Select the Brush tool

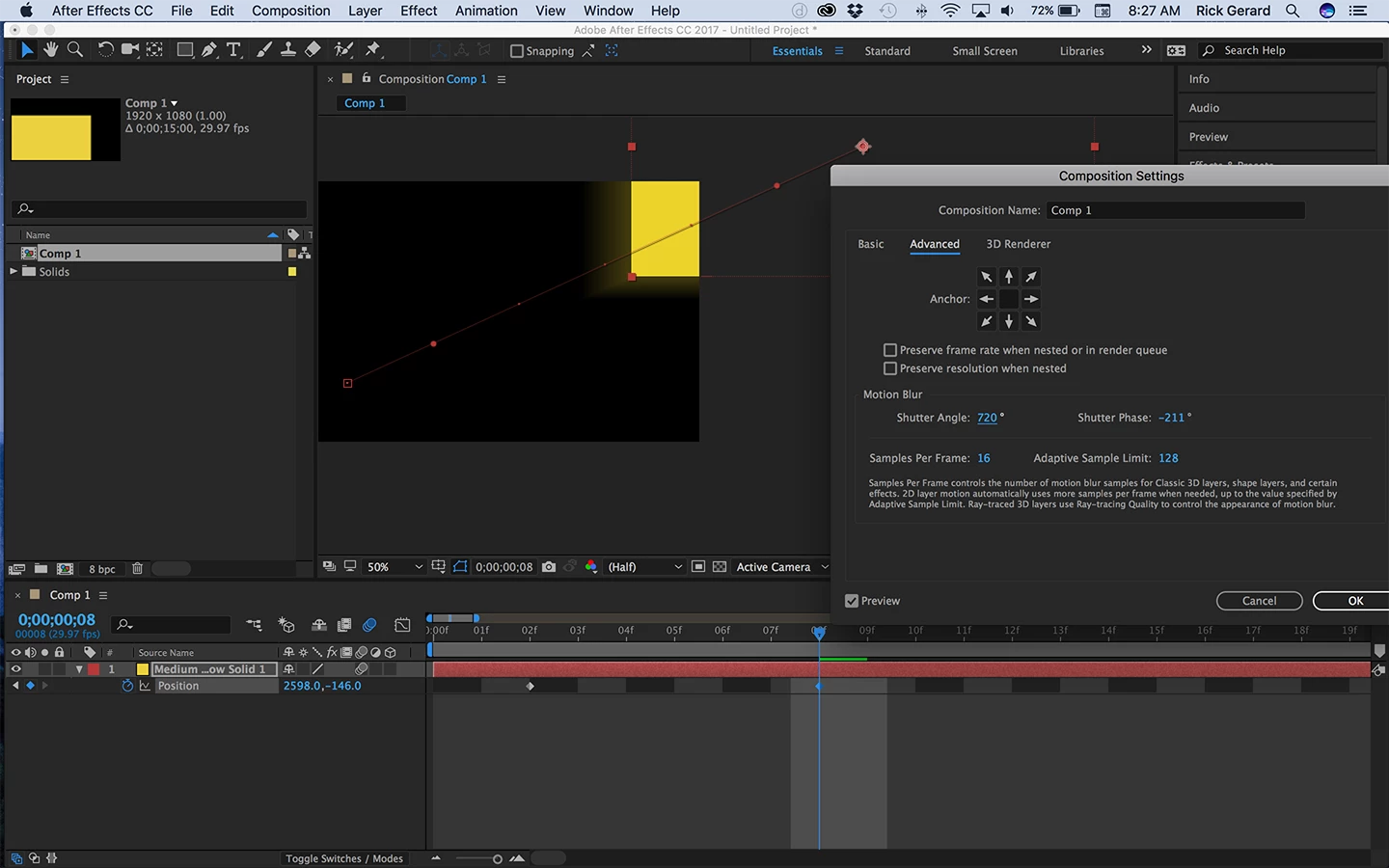(x=263, y=50)
